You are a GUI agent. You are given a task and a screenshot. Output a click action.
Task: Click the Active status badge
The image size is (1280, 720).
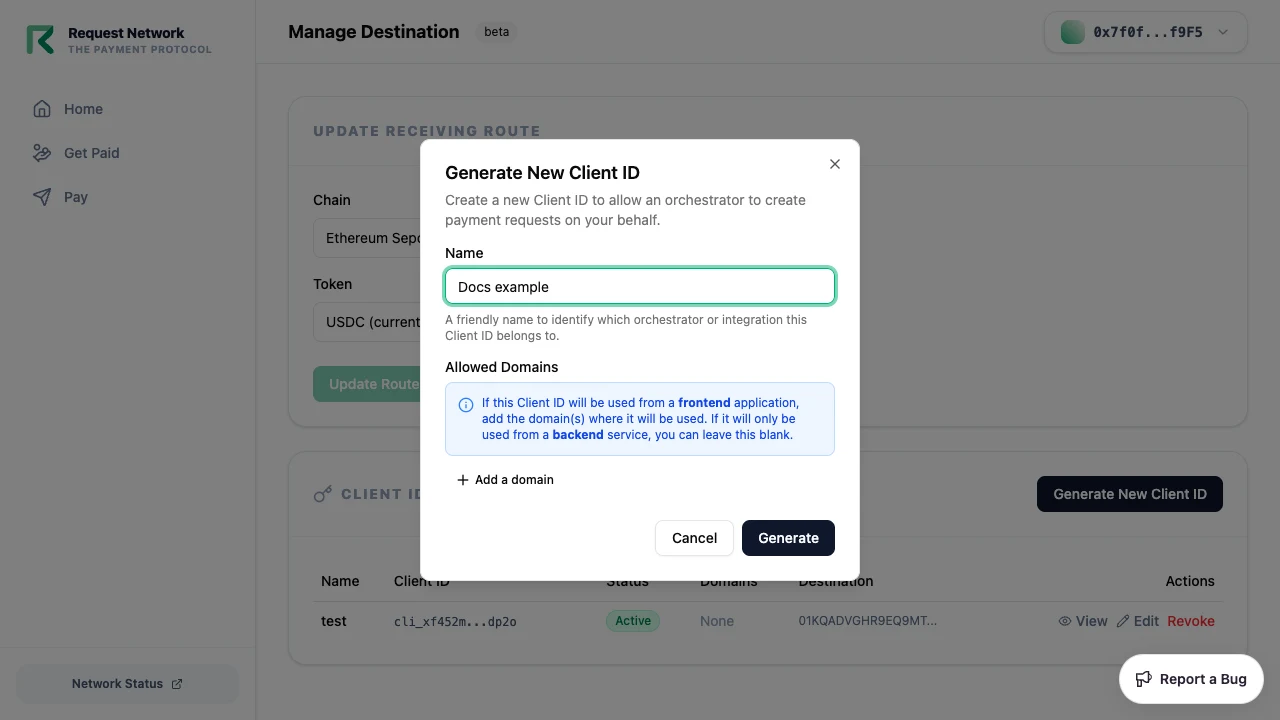click(x=633, y=621)
